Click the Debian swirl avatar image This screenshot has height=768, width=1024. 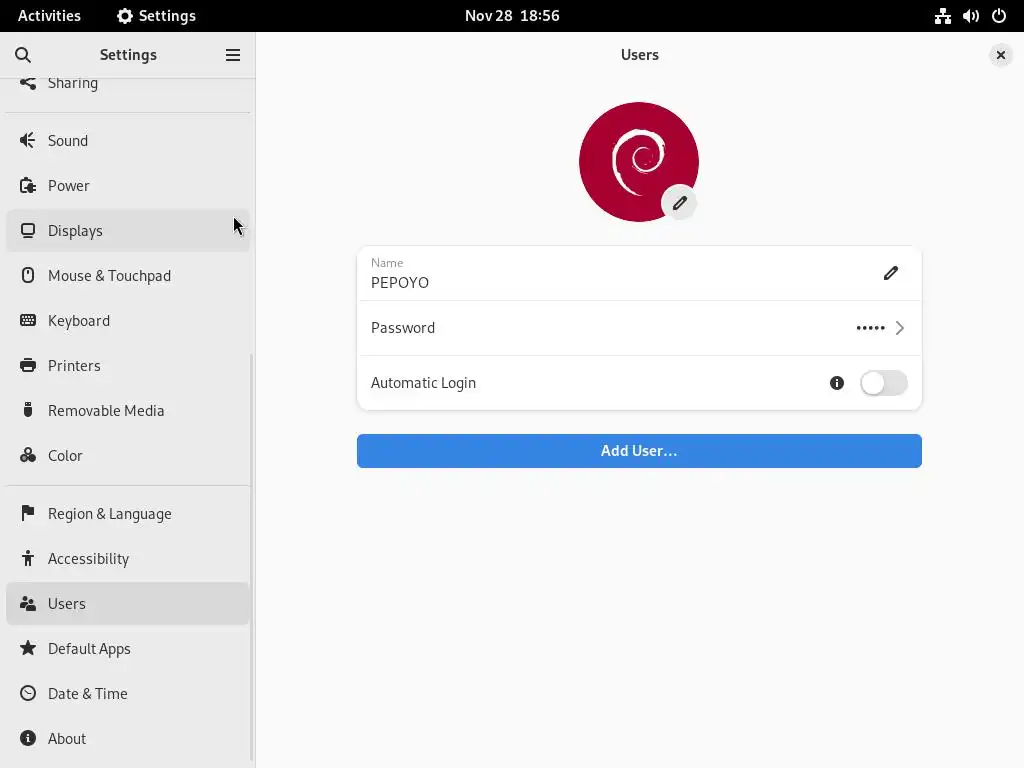[638, 161]
